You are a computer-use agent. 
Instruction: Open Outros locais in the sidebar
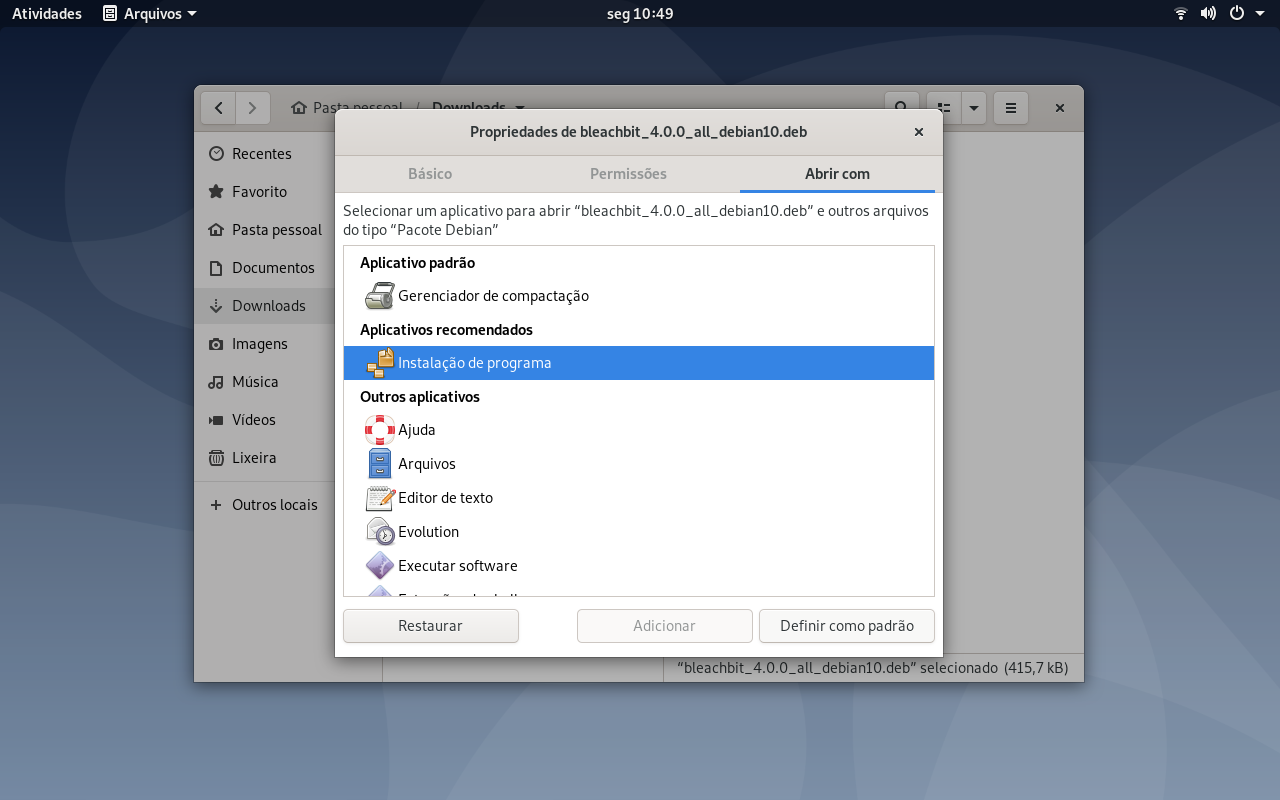[x=264, y=505]
